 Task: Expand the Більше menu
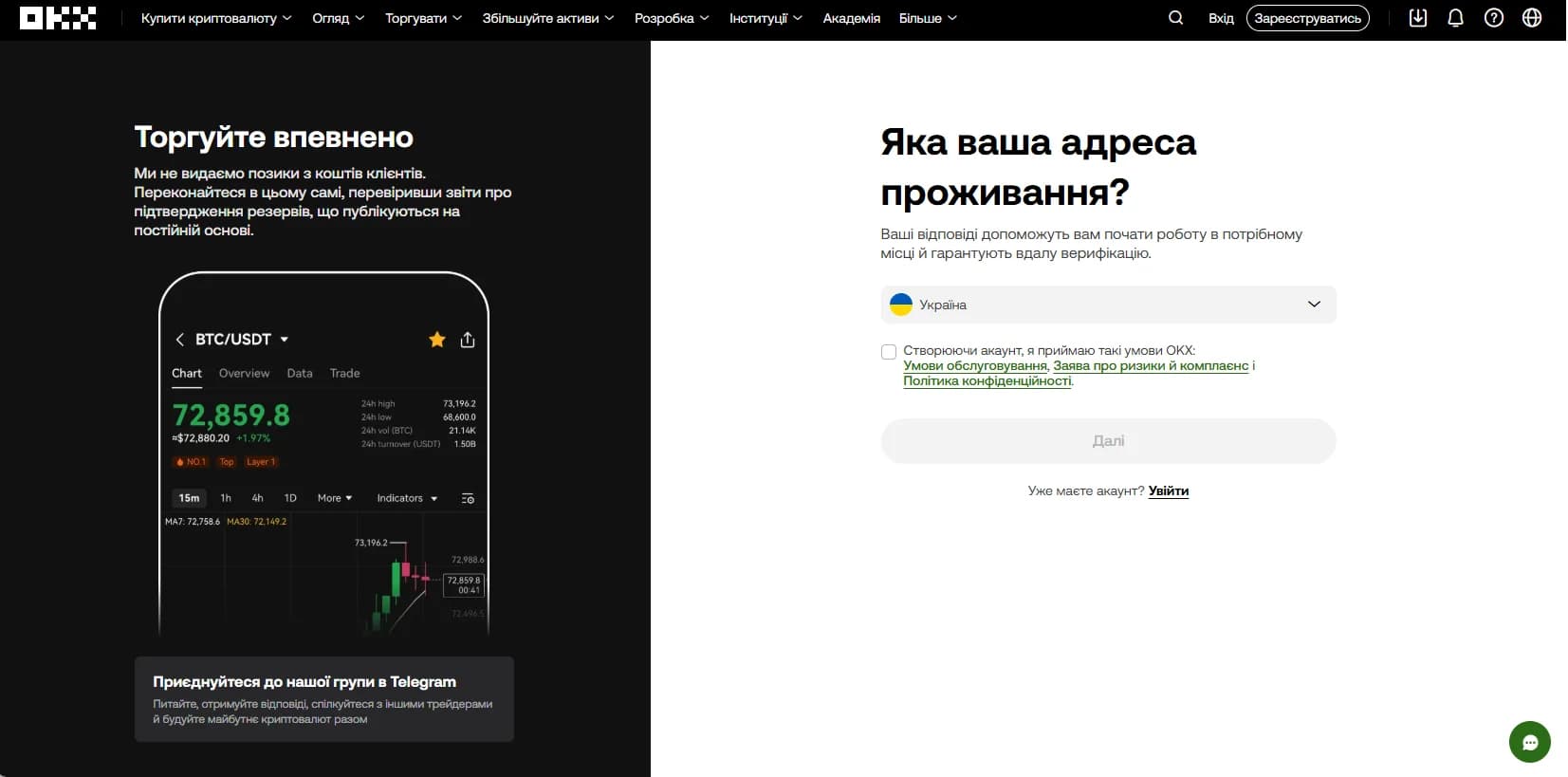tap(929, 18)
